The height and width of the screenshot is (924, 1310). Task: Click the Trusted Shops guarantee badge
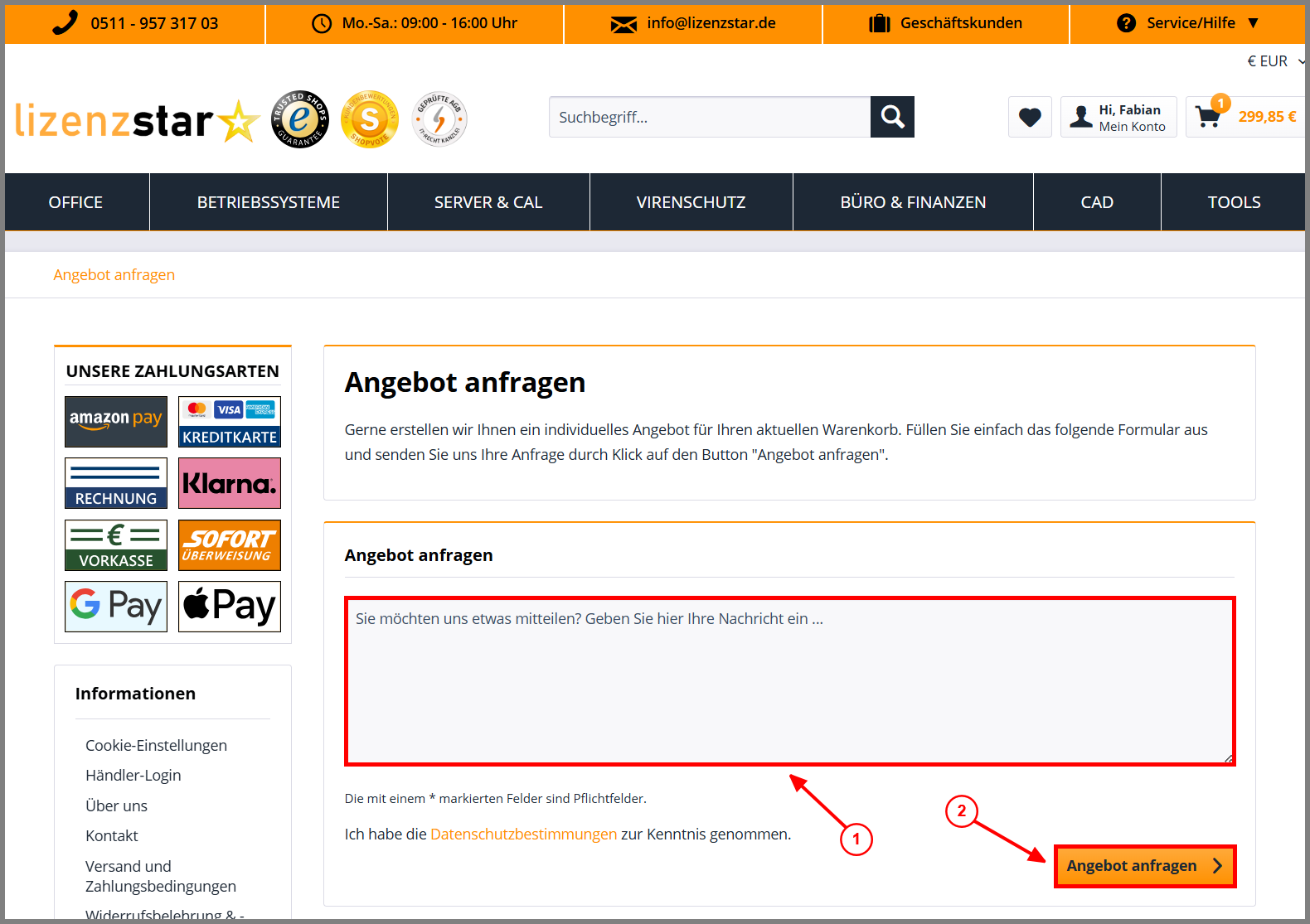point(300,119)
